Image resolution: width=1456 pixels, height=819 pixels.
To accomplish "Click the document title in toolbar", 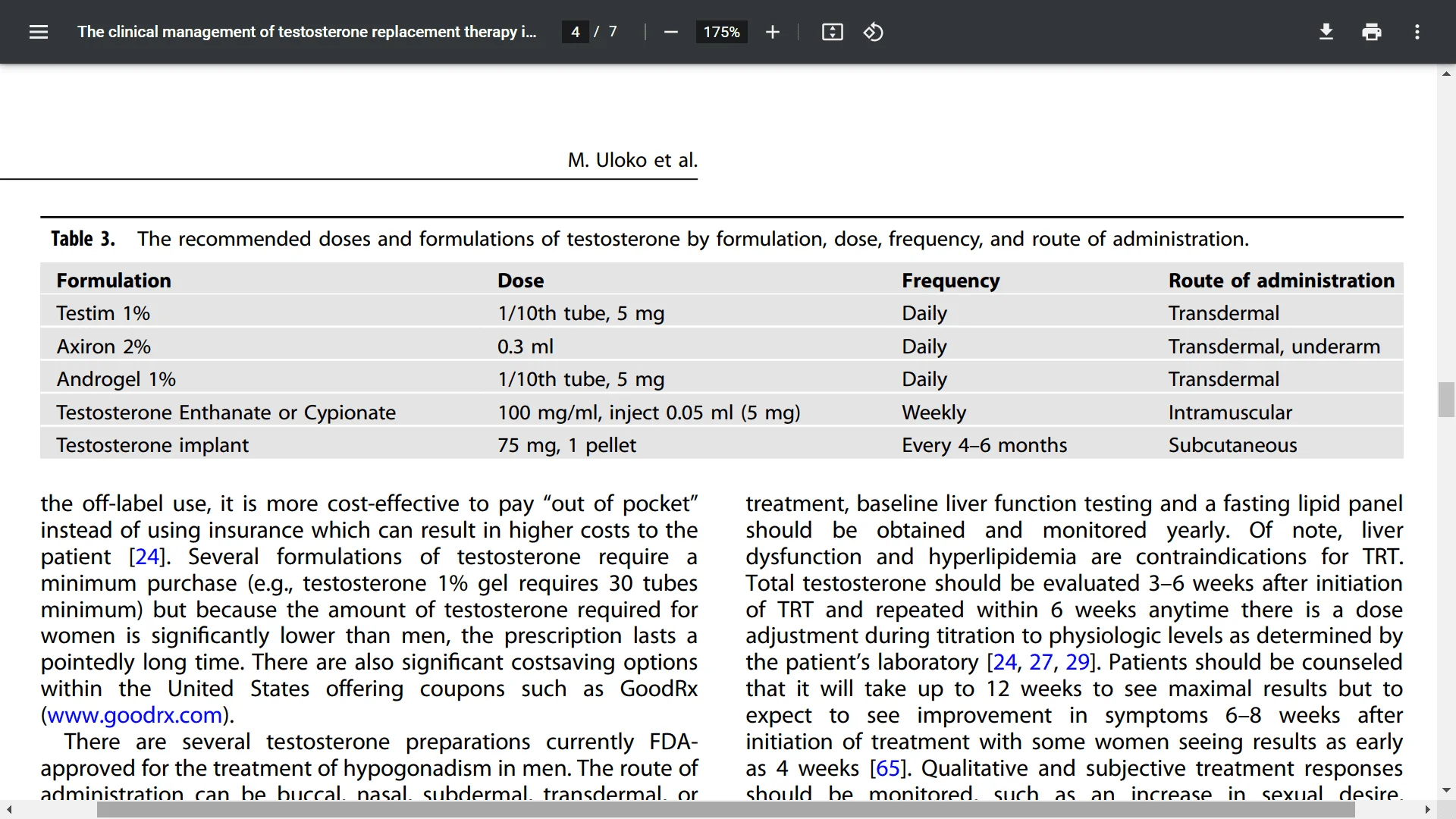I will pyautogui.click(x=306, y=32).
